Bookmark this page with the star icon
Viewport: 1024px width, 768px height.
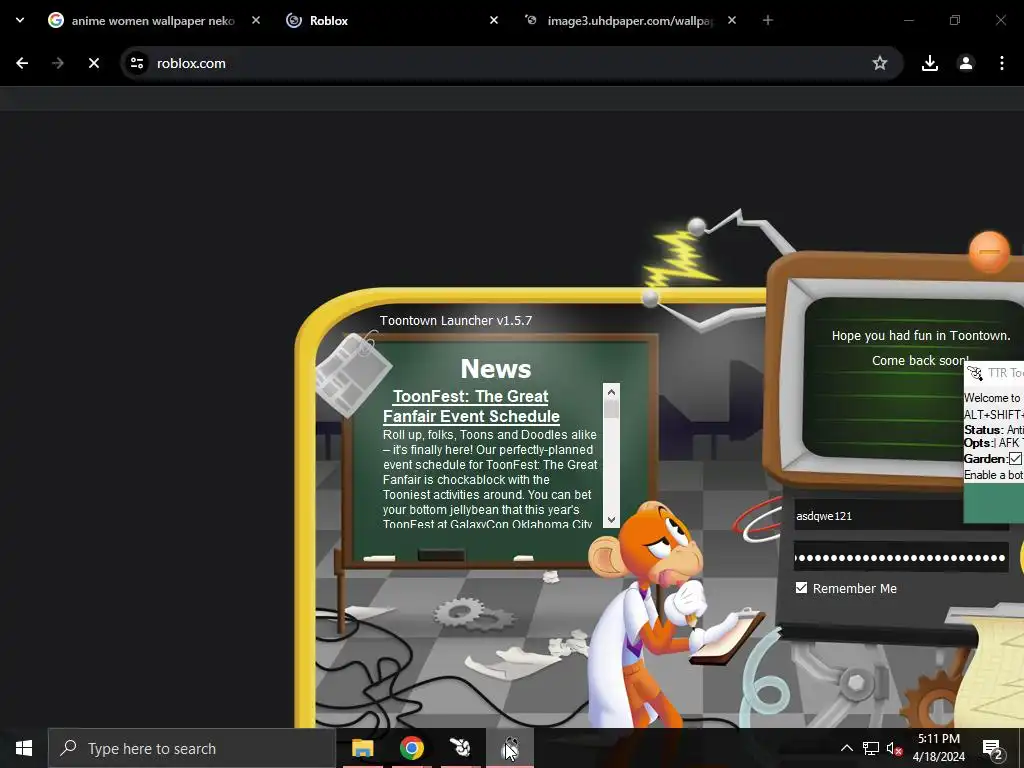click(880, 63)
